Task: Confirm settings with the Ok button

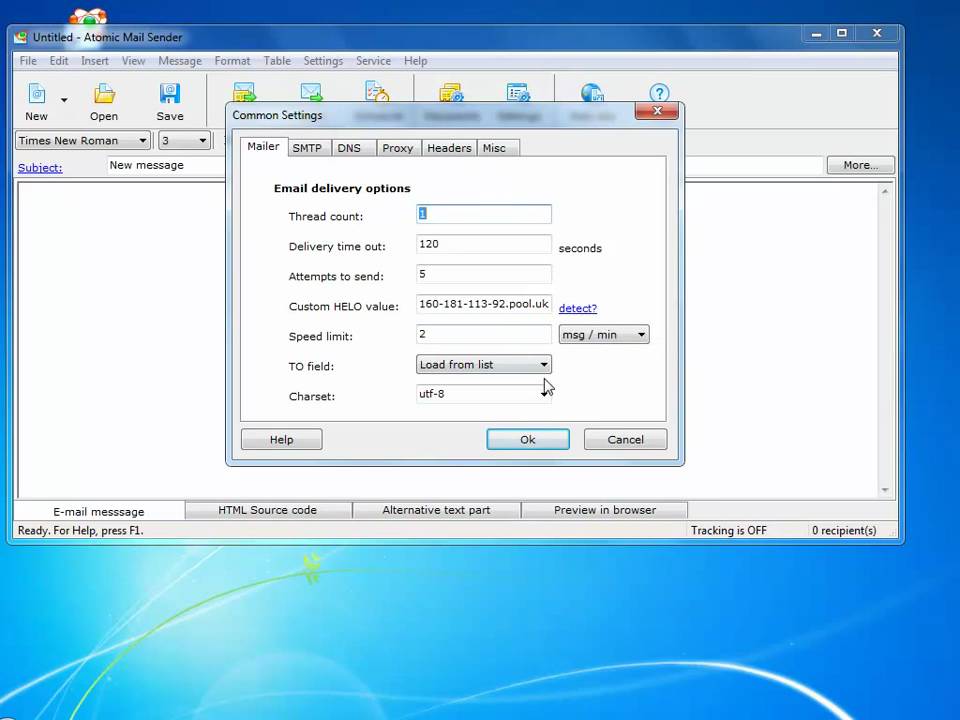Action: coord(527,439)
